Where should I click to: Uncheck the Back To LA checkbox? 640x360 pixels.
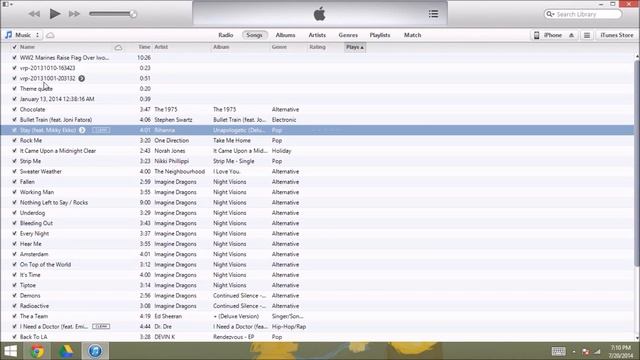[14, 337]
